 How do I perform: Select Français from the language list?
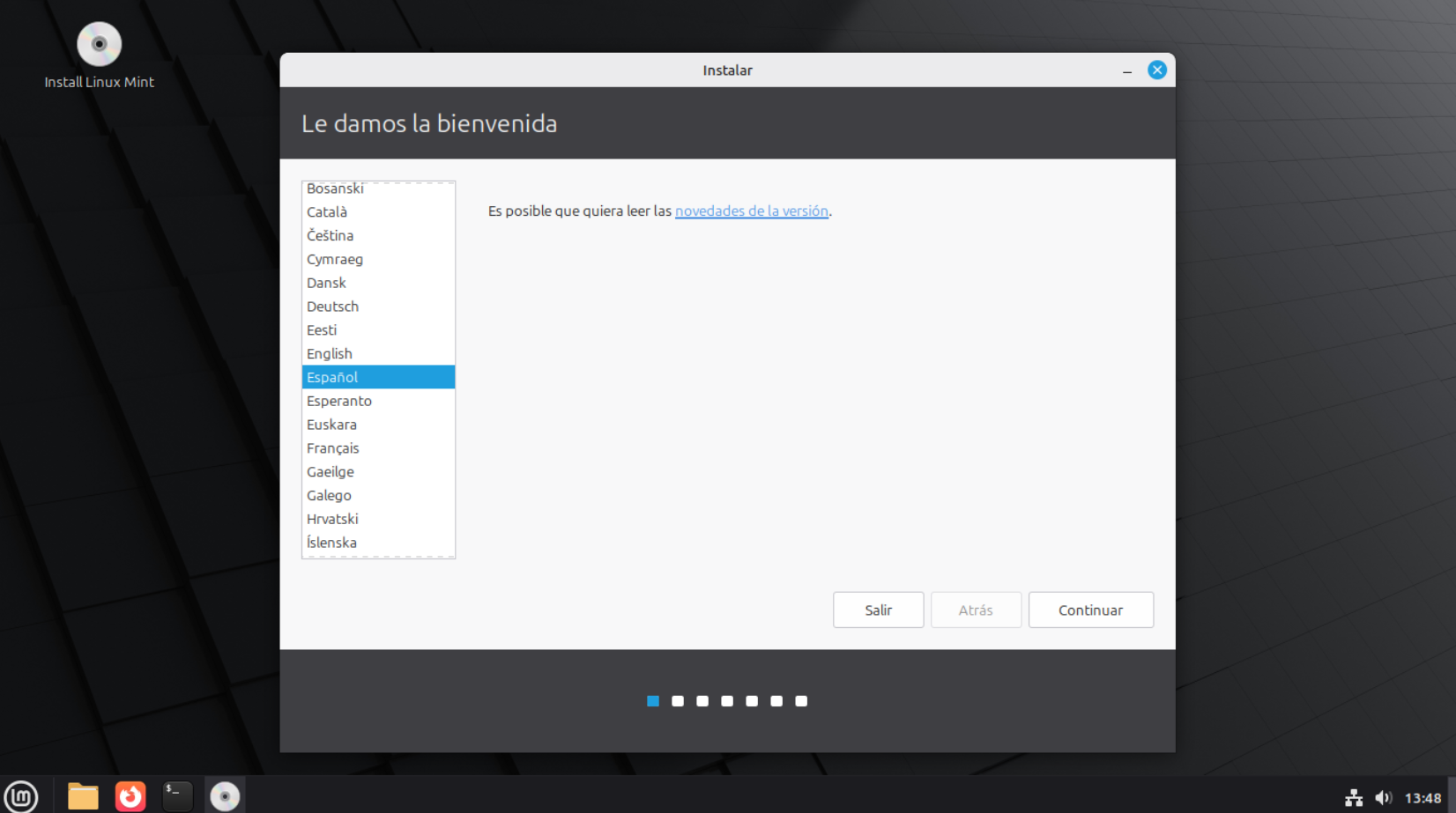333,448
